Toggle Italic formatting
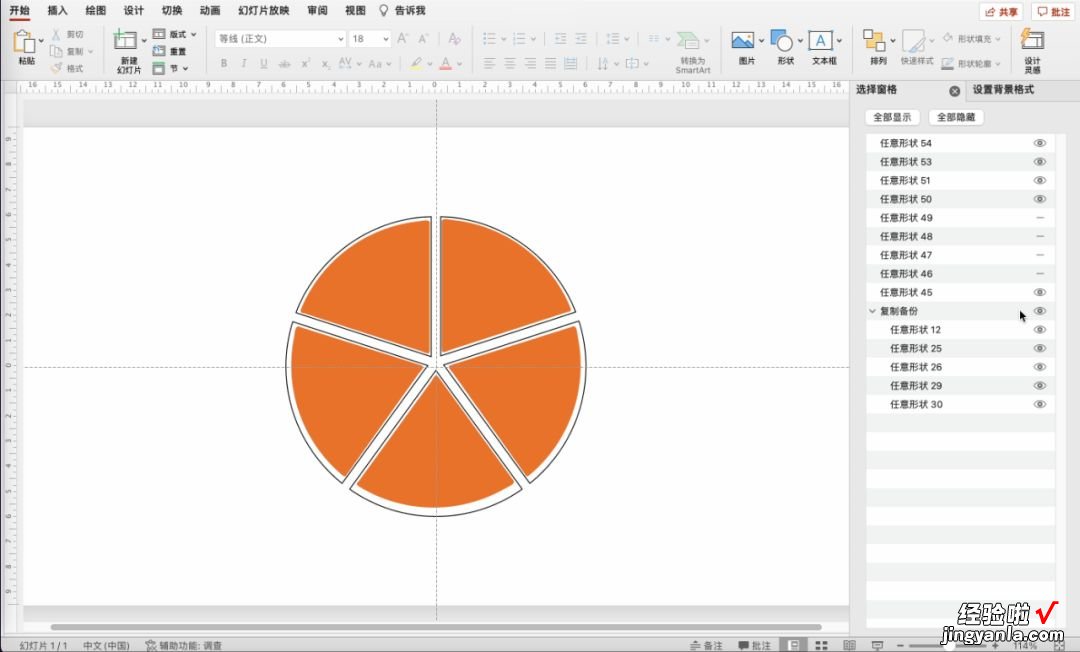The width and height of the screenshot is (1080, 652). click(244, 63)
